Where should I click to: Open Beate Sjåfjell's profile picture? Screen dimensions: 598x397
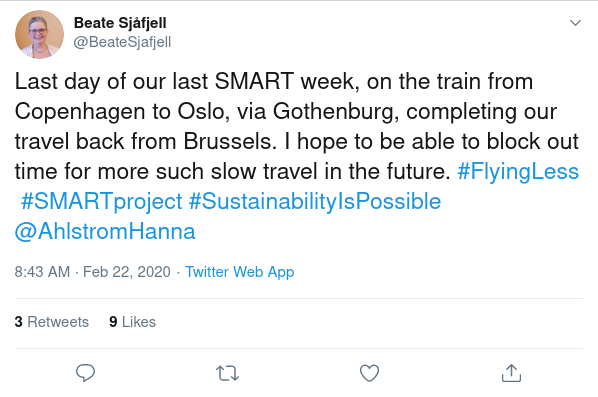(39, 34)
